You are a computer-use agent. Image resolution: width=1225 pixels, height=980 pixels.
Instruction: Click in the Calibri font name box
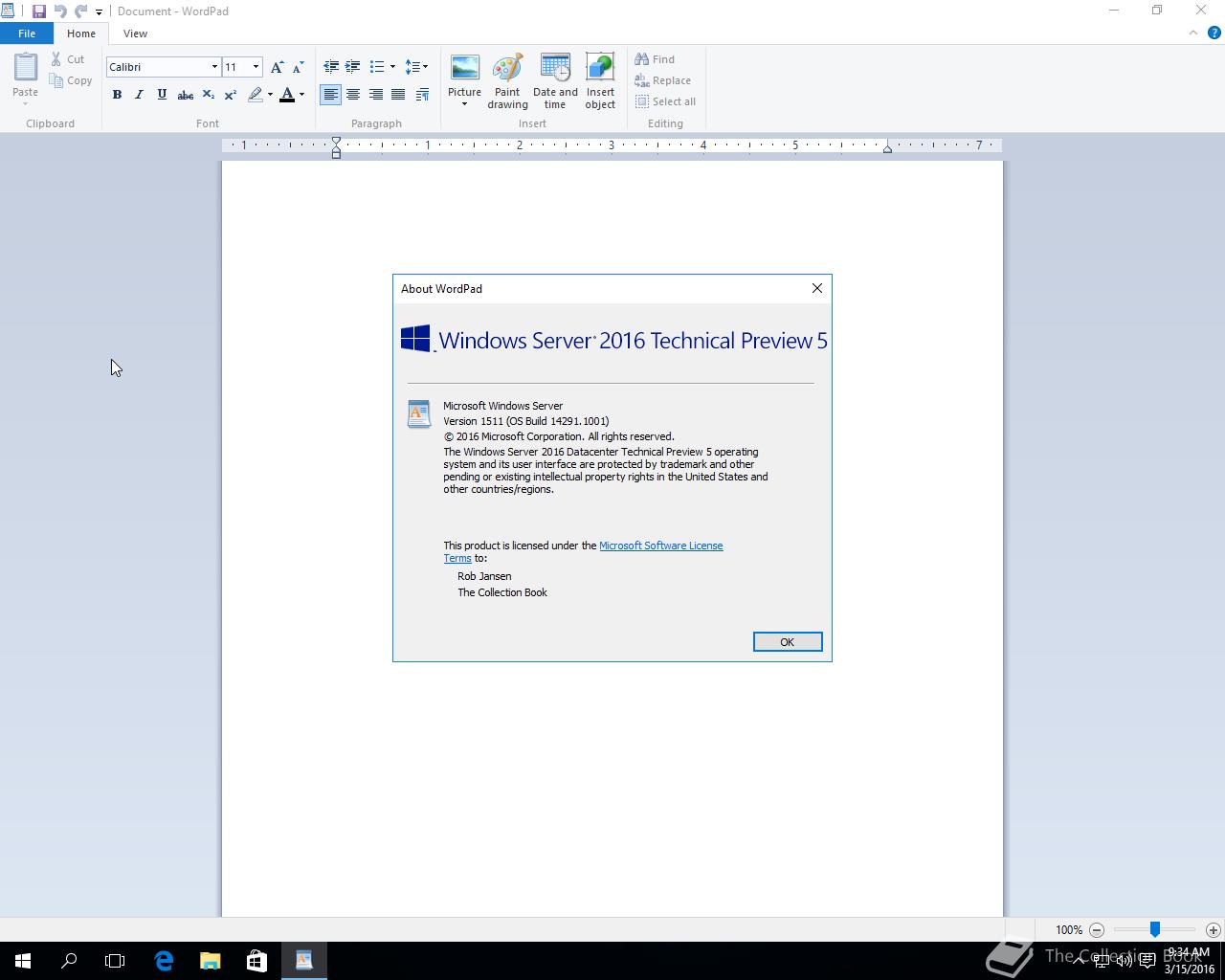(x=158, y=67)
